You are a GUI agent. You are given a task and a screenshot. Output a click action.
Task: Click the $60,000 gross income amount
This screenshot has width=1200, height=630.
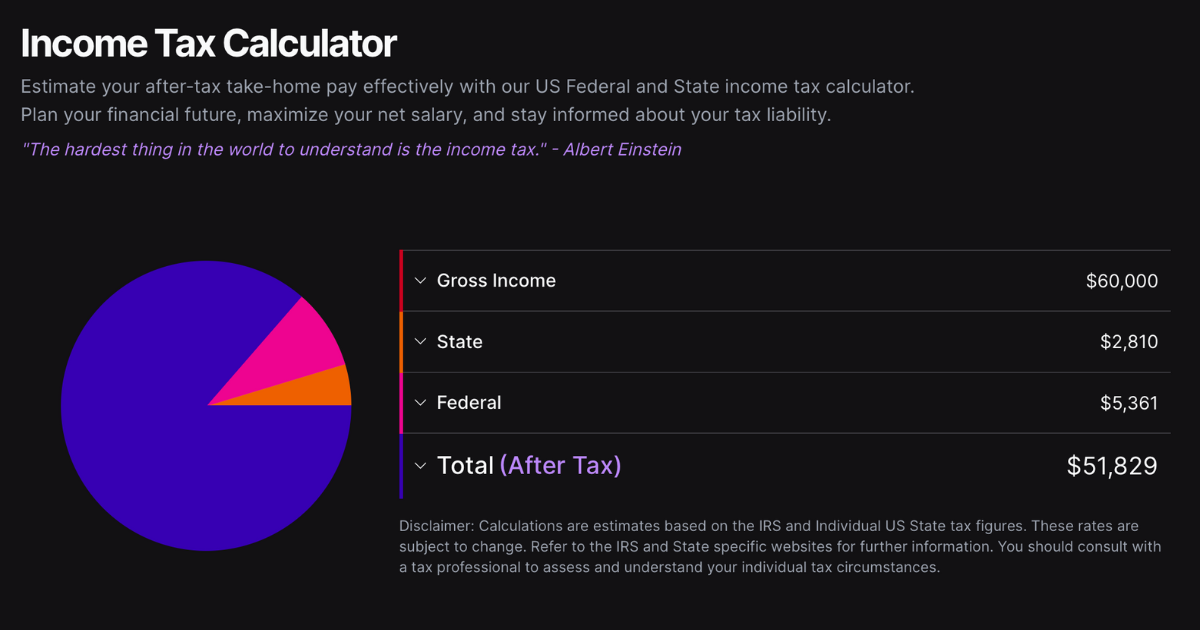click(x=1121, y=281)
